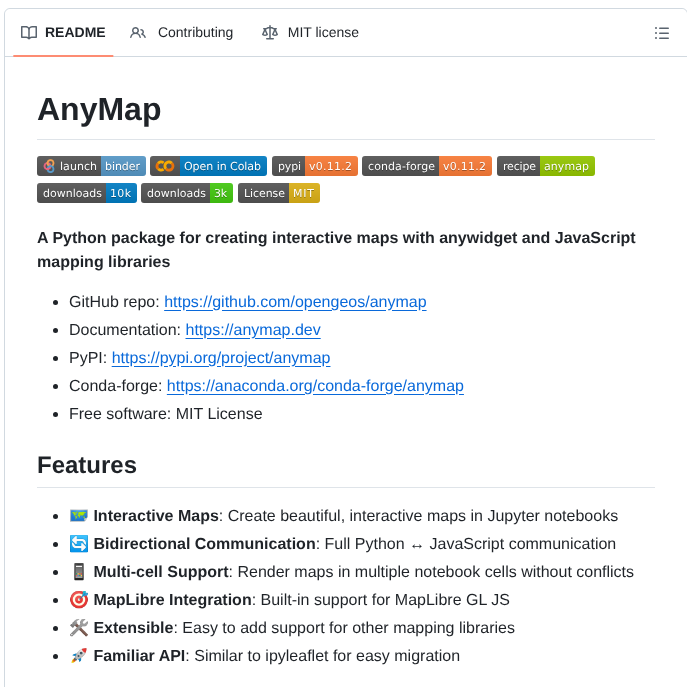
Task: Click the 'MapLibre Integration' bold text
Action: 173,600
